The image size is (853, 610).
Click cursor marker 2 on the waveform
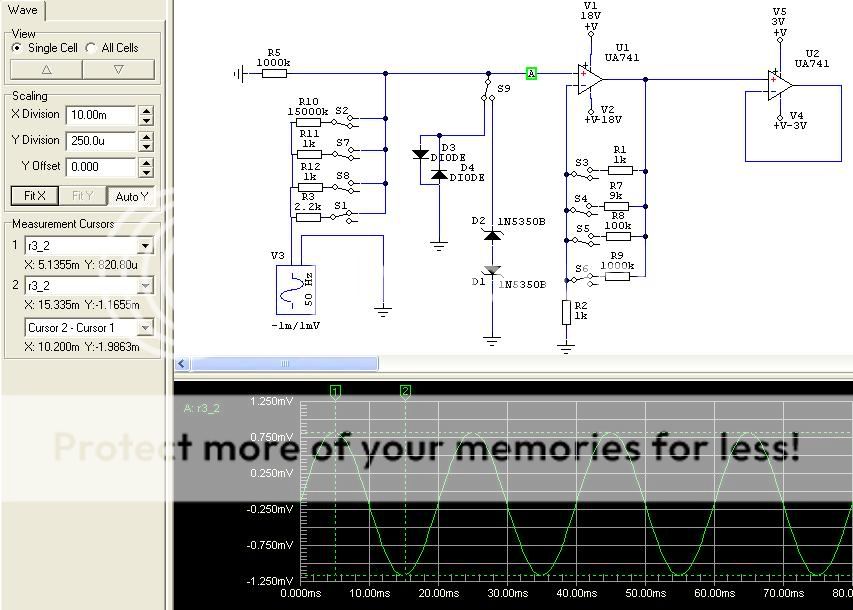point(405,391)
